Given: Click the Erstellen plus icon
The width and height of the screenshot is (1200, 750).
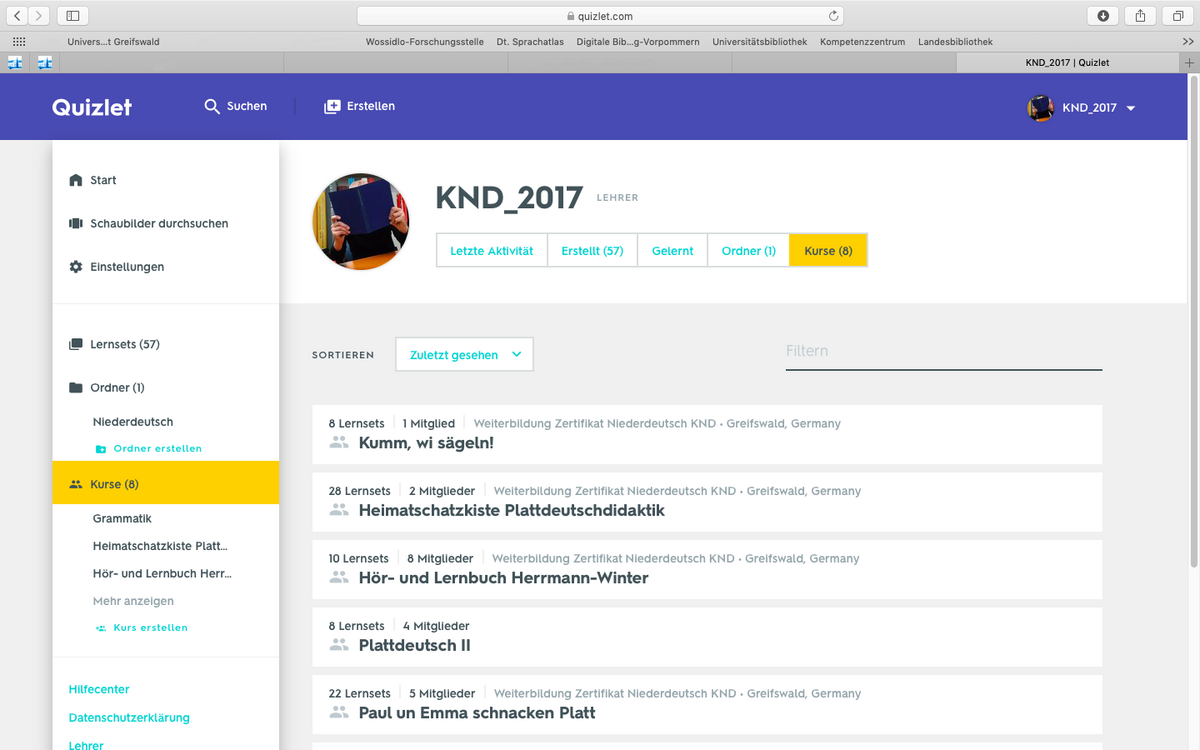Looking at the screenshot, I should tap(332, 106).
